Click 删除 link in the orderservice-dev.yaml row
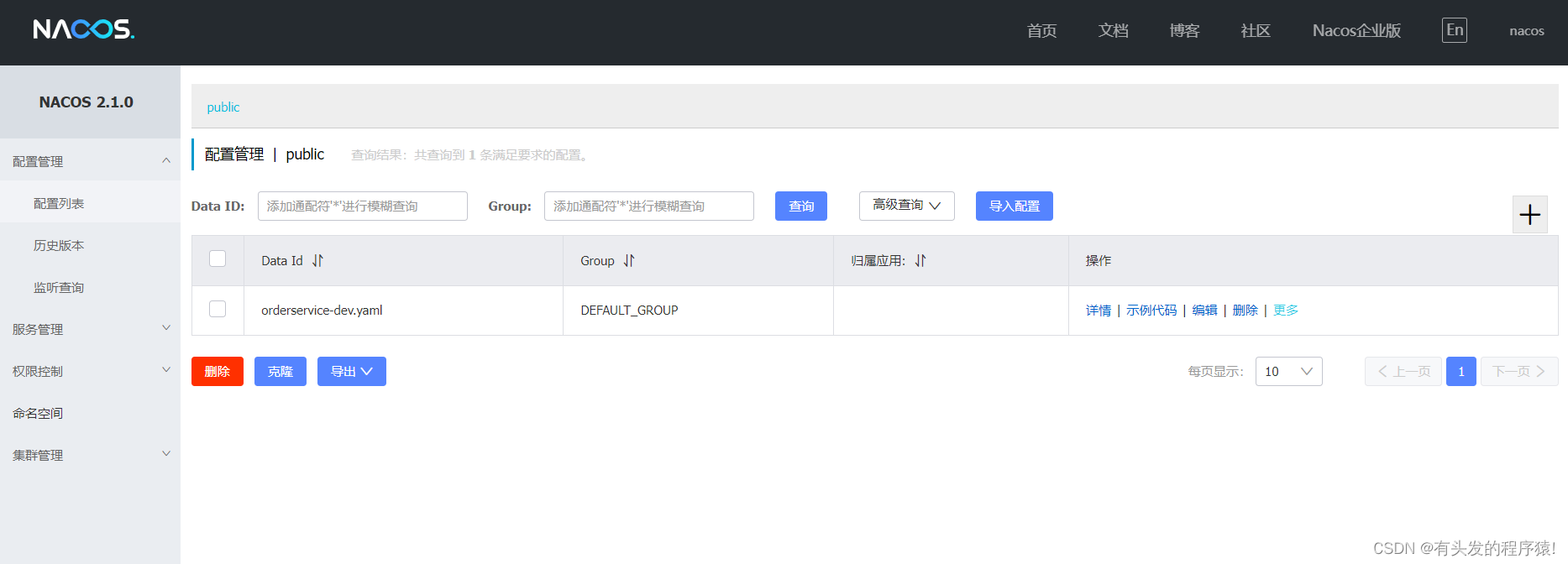The width and height of the screenshot is (1568, 564). coord(1245,311)
